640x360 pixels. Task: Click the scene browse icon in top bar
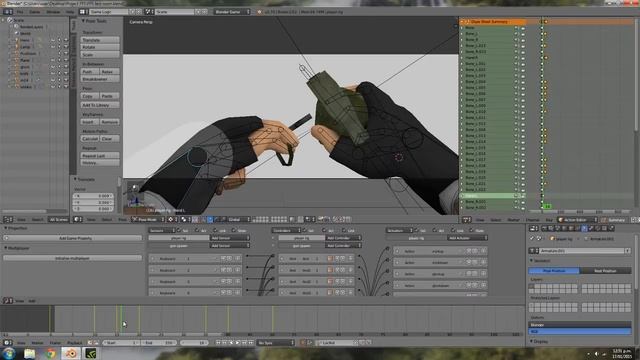[x=149, y=12]
